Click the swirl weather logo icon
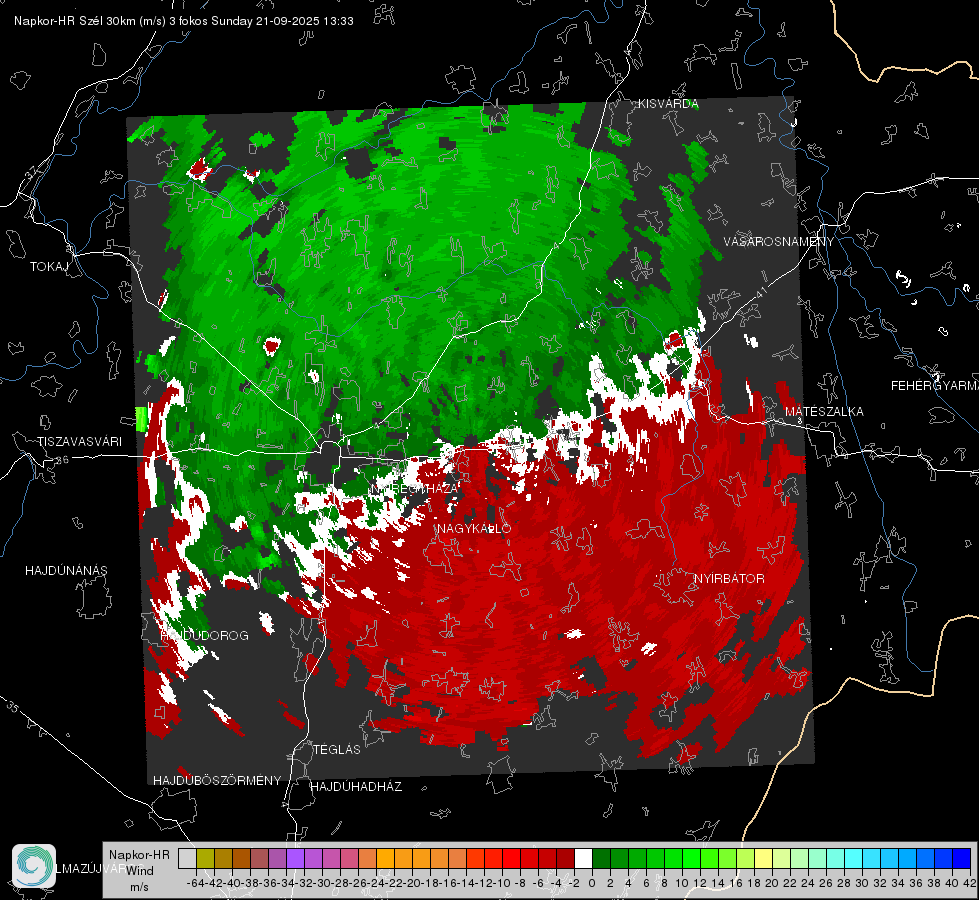The height and width of the screenshot is (900, 979). pyautogui.click(x=34, y=866)
